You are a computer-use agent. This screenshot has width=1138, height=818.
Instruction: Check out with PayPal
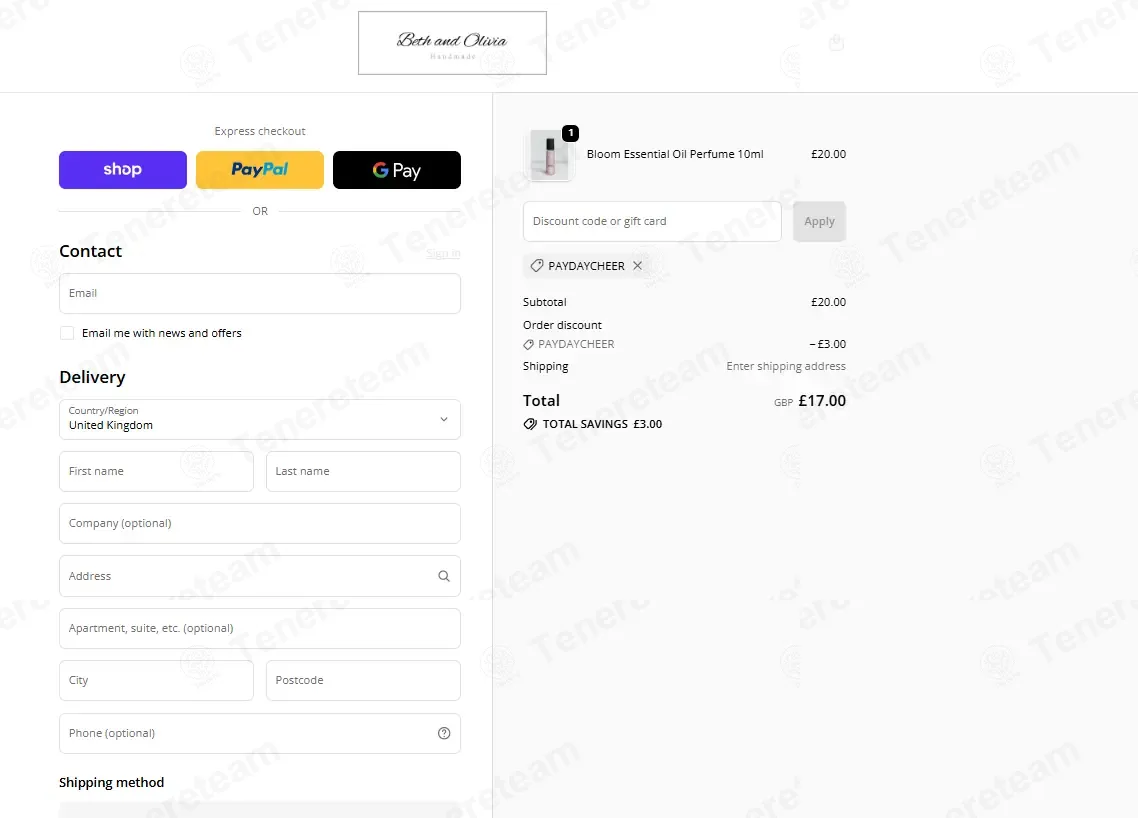click(260, 170)
